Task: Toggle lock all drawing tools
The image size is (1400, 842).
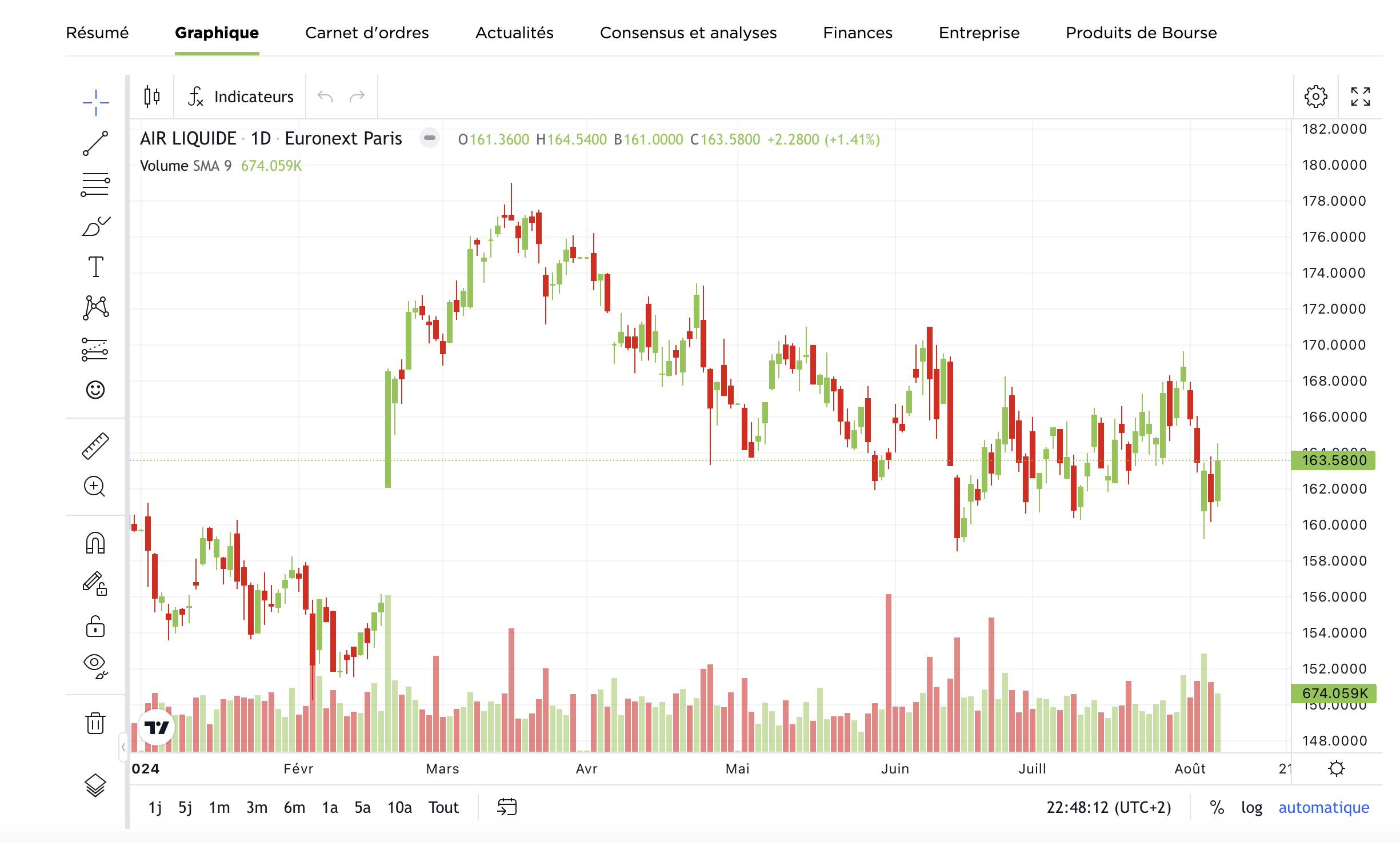Action: [x=95, y=627]
